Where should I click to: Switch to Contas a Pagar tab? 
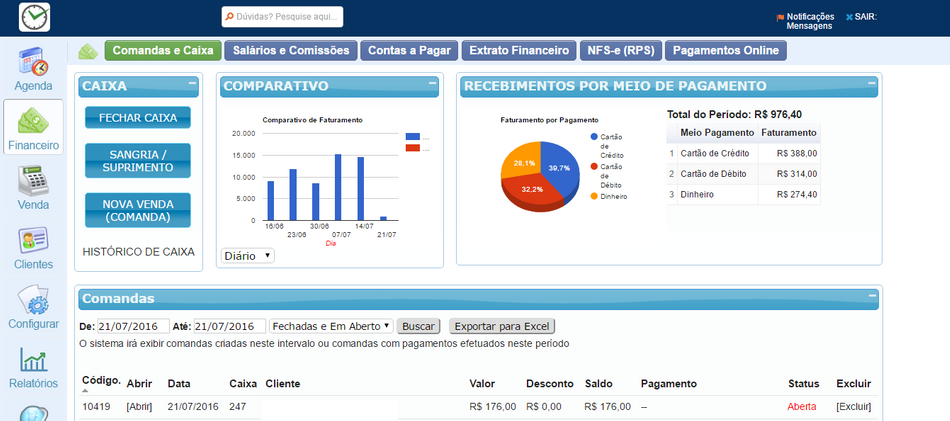409,50
